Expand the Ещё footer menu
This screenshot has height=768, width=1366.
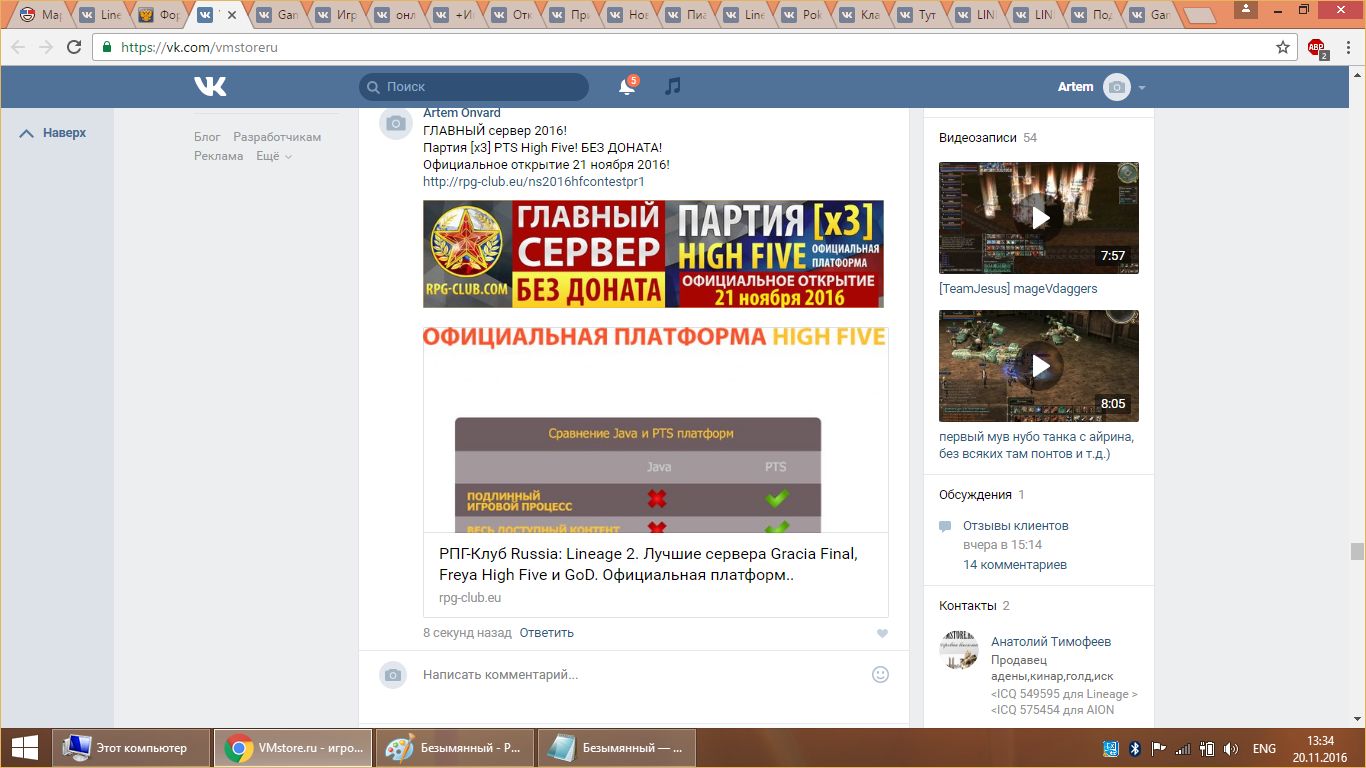(x=273, y=156)
